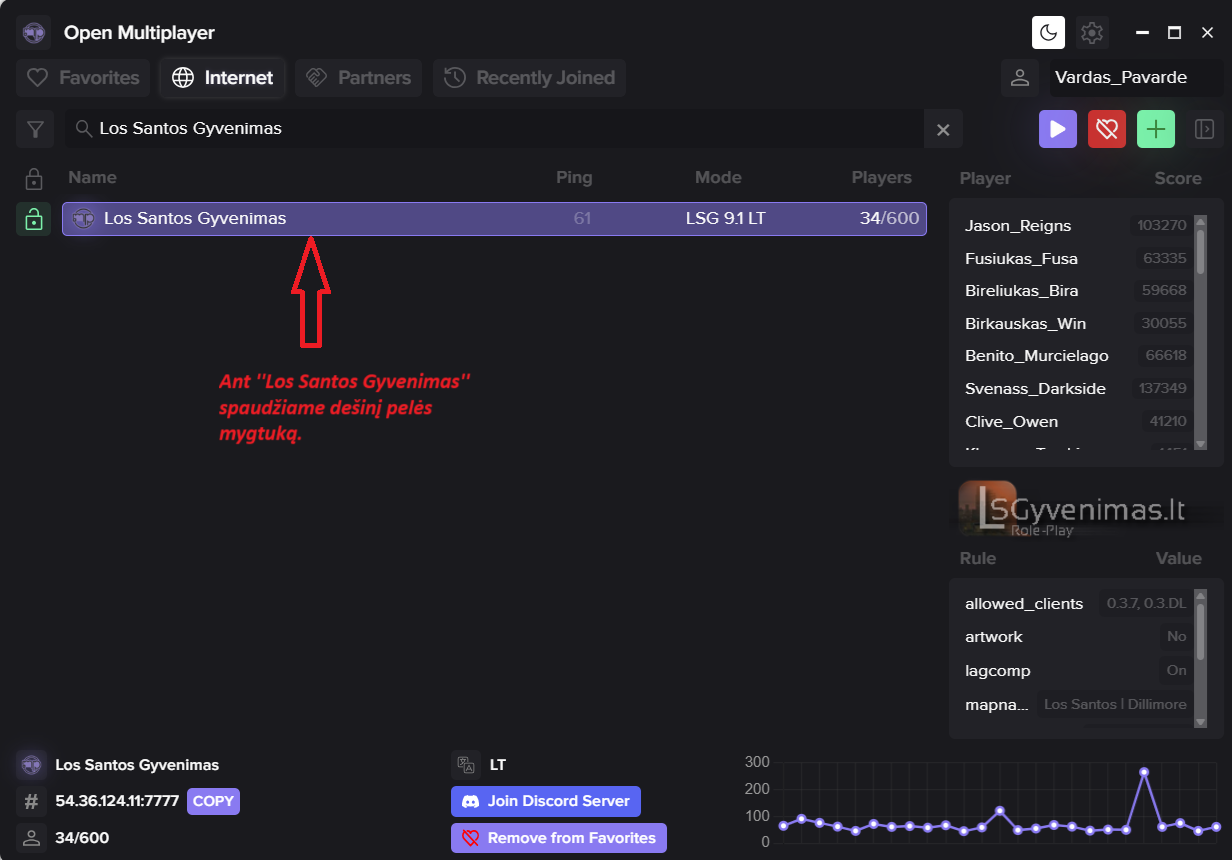The width and height of the screenshot is (1232, 860).
Task: Click the Vardas_Pavarde nickname input field
Action: [1133, 78]
